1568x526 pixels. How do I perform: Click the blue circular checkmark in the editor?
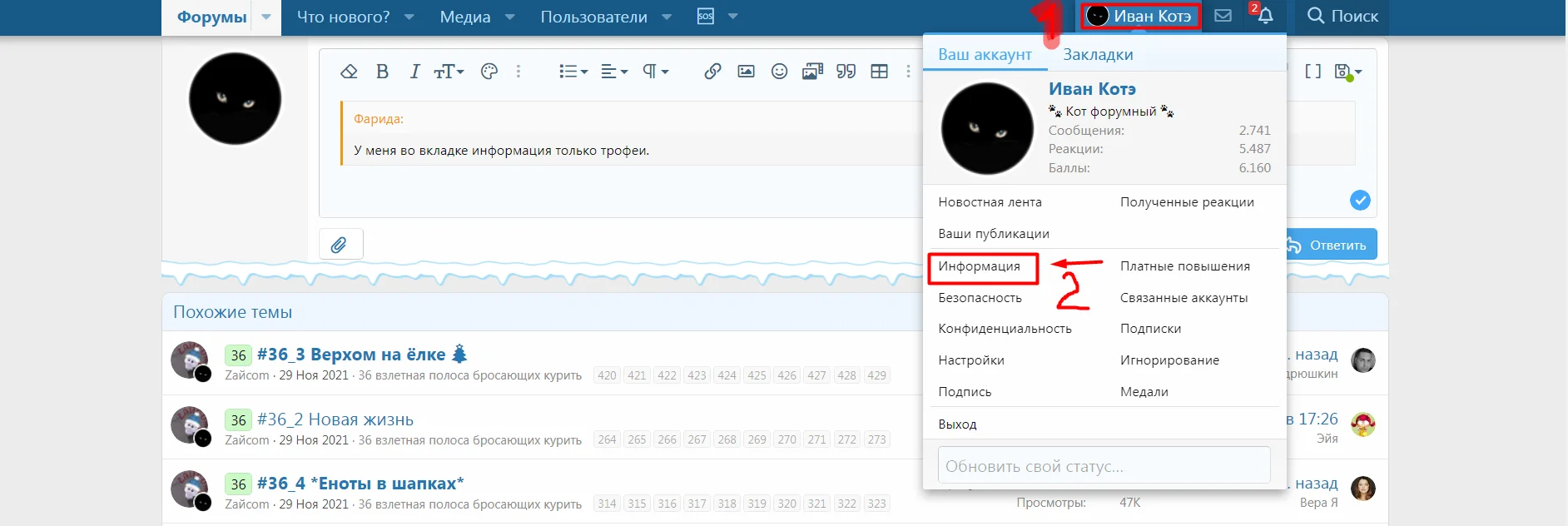click(1360, 201)
